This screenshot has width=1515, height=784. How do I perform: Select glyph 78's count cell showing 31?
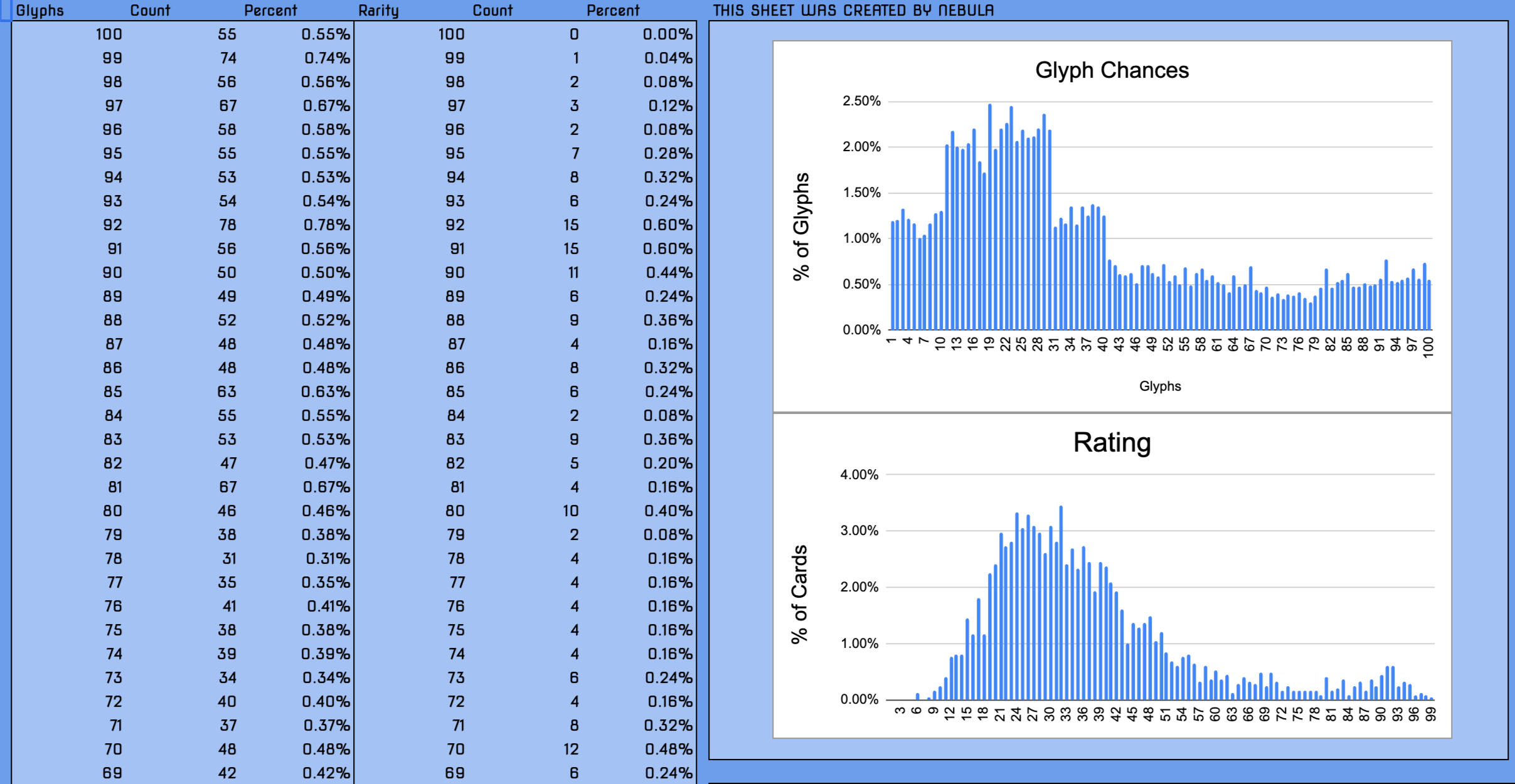coord(229,559)
